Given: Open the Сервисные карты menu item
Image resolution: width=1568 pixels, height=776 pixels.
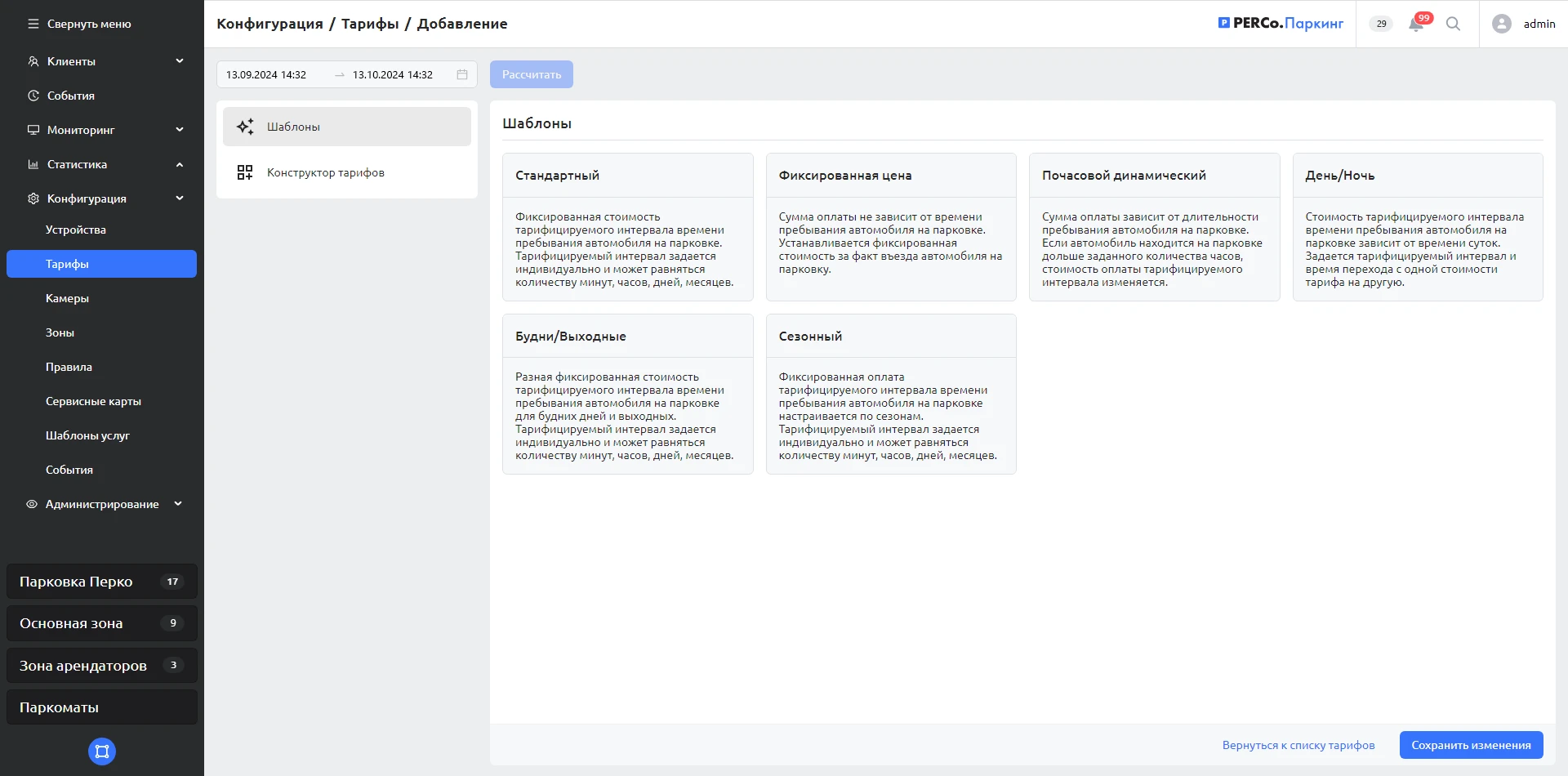Looking at the screenshot, I should coord(93,401).
